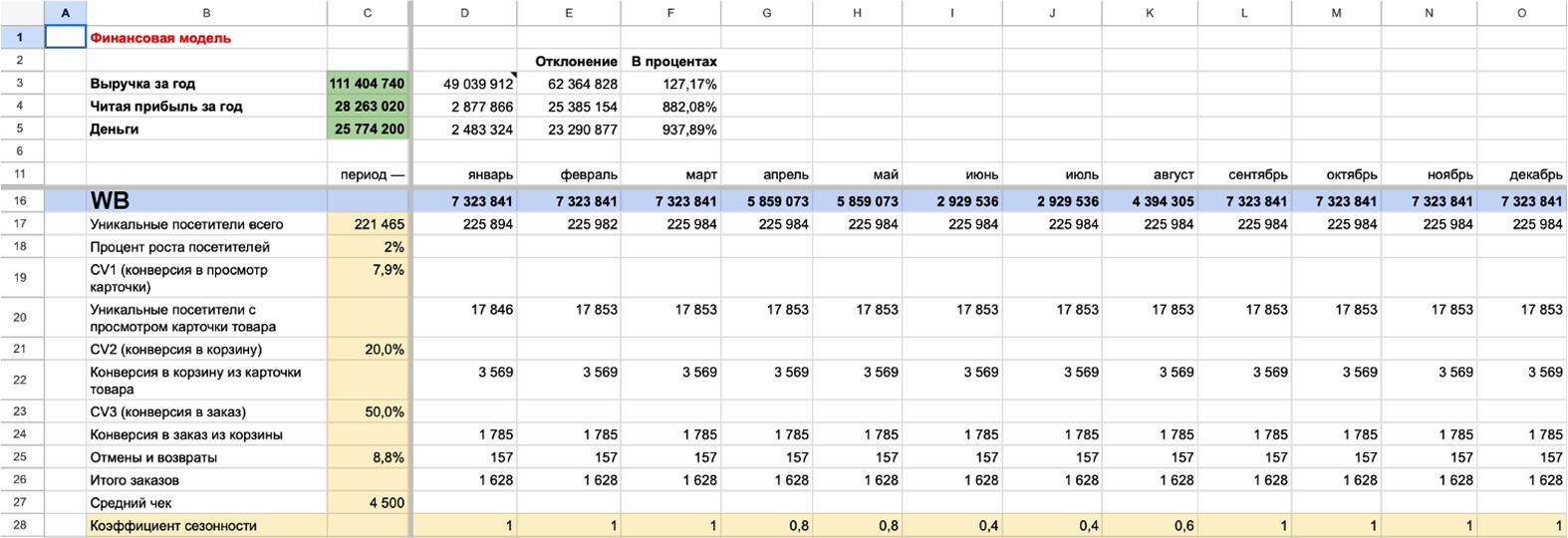This screenshot has width=1568, height=538.
Task: Click cell showing 62 364 828
Action: [x=569, y=84]
